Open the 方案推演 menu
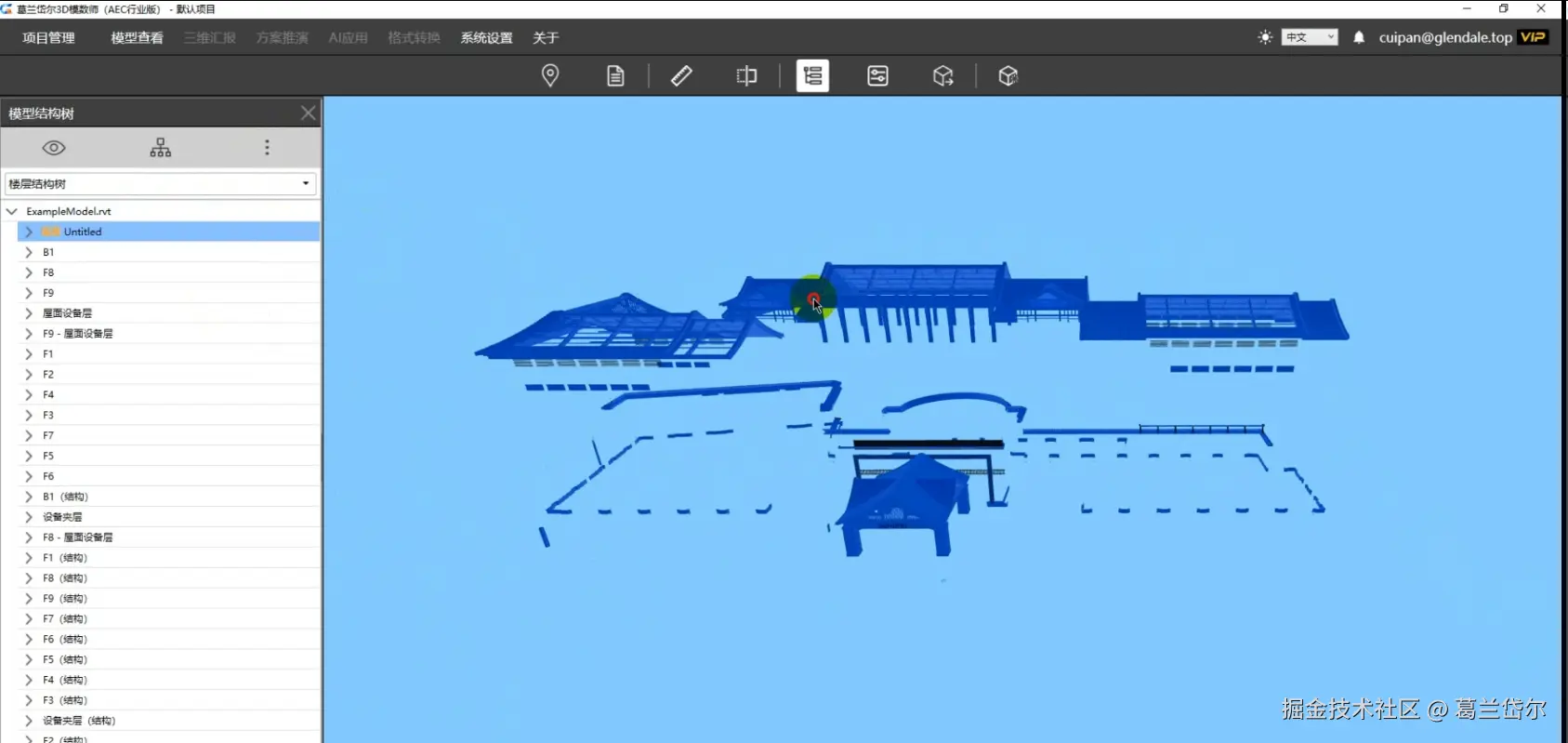The height and width of the screenshot is (743, 1568). coord(283,38)
